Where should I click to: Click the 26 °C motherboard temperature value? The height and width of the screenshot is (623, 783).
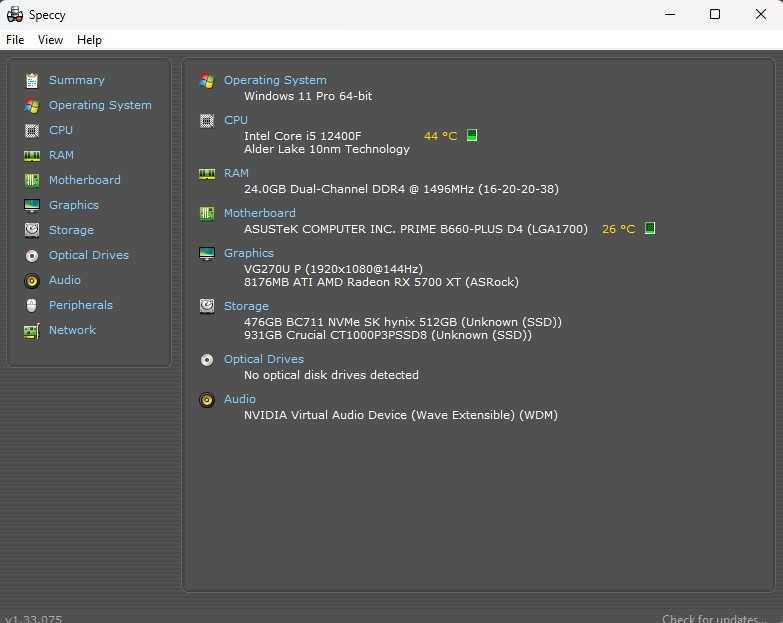[618, 229]
